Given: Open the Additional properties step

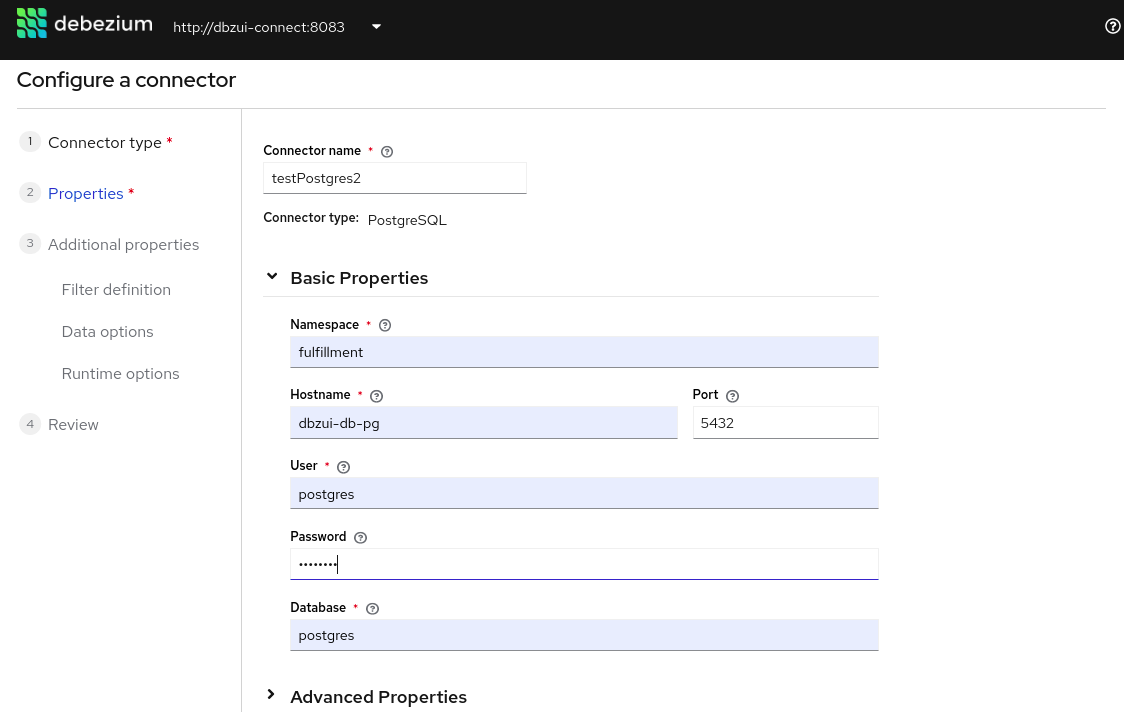Looking at the screenshot, I should point(123,245).
